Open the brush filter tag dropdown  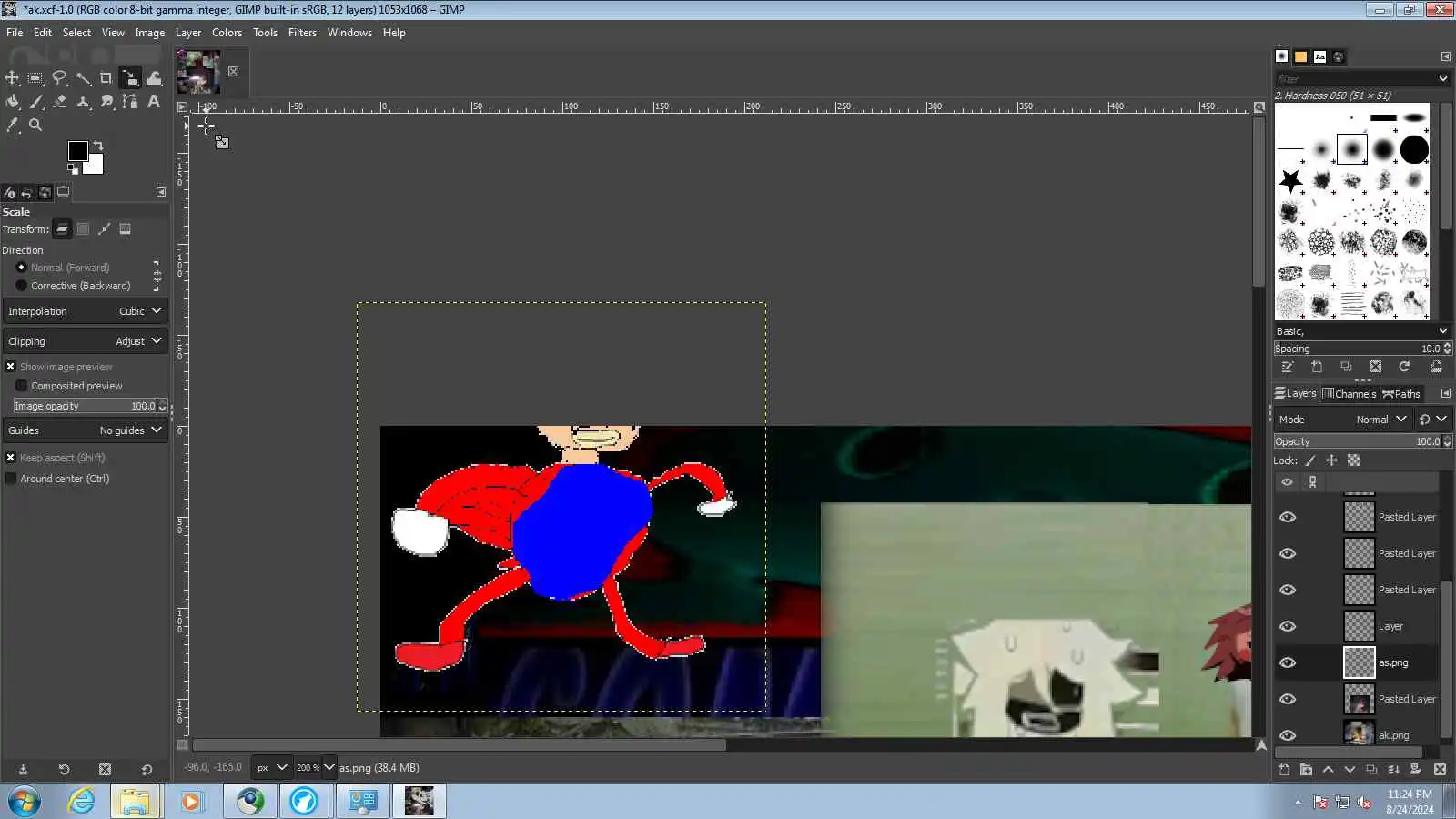pyautogui.click(x=1443, y=78)
